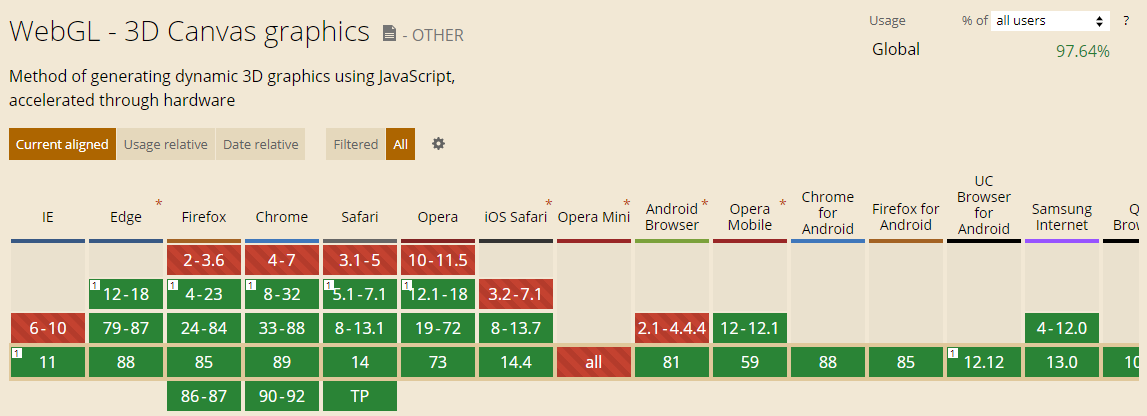Select the Chrome 90-92 future cell

click(282, 396)
